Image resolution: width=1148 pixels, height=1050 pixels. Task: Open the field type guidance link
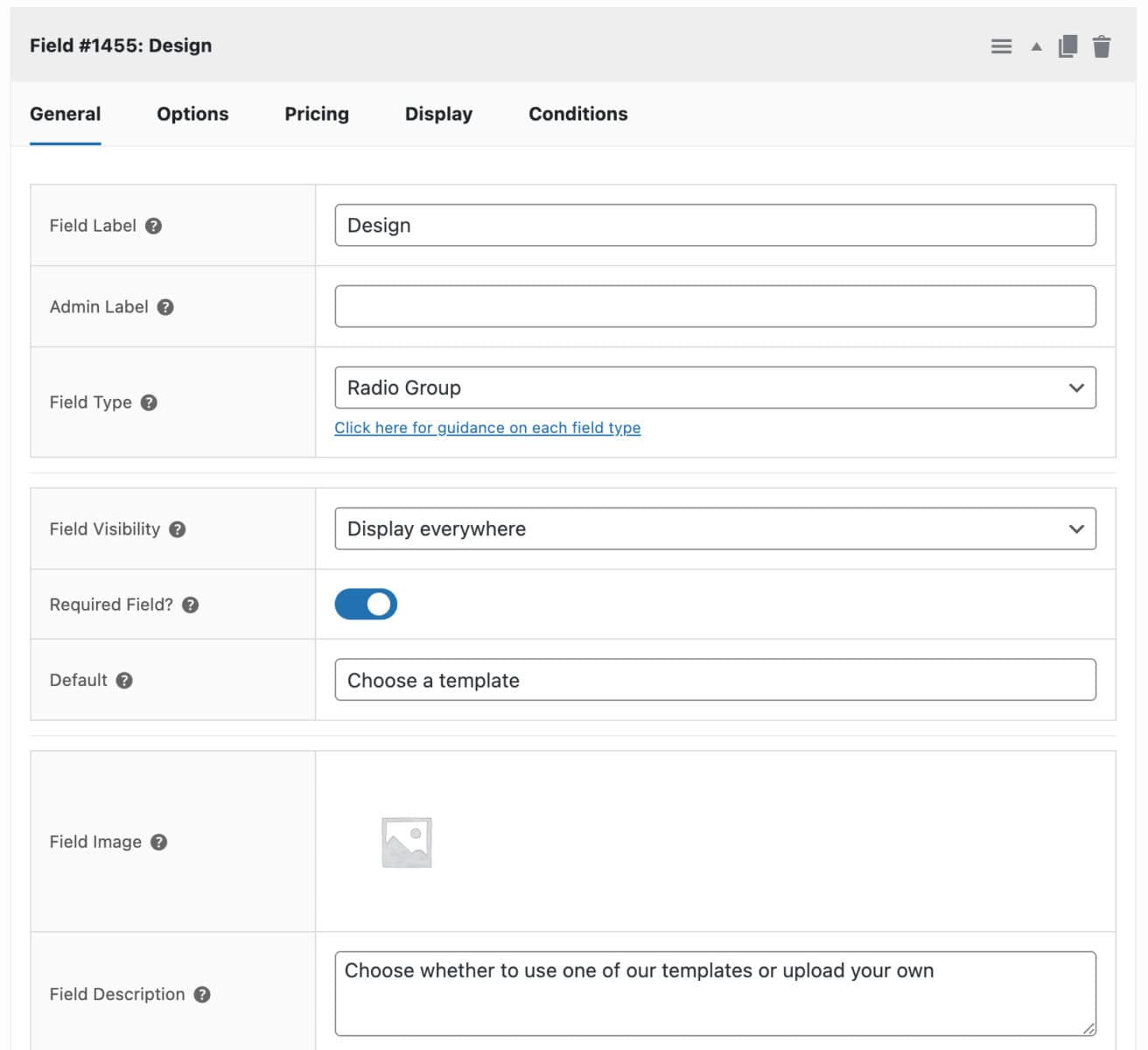coord(487,428)
